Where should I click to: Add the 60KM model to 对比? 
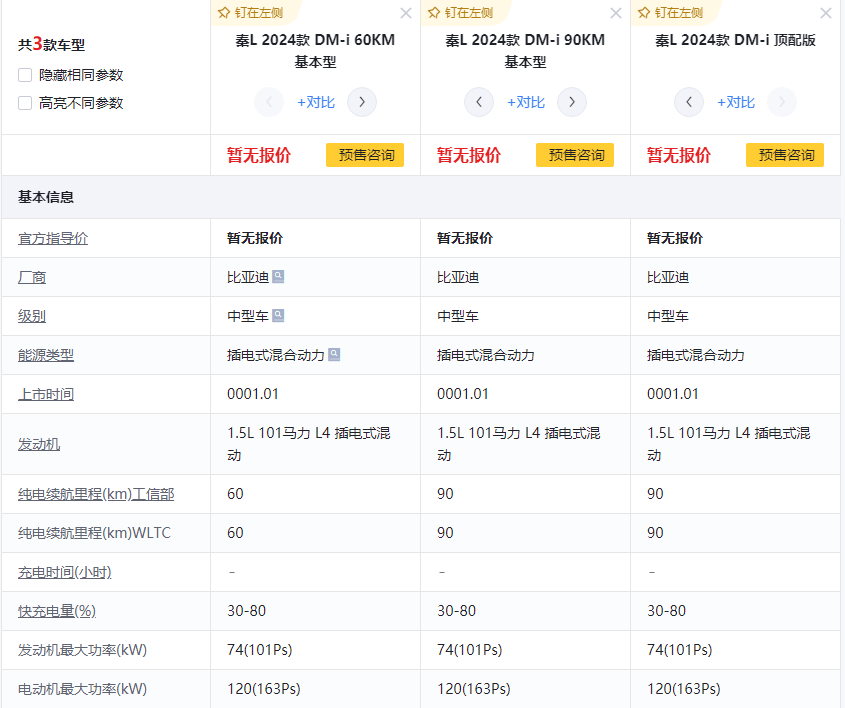pos(316,102)
